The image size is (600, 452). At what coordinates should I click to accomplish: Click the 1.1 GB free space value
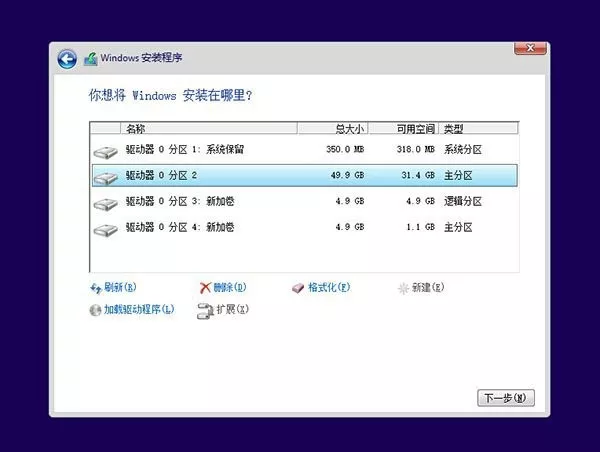click(x=421, y=227)
